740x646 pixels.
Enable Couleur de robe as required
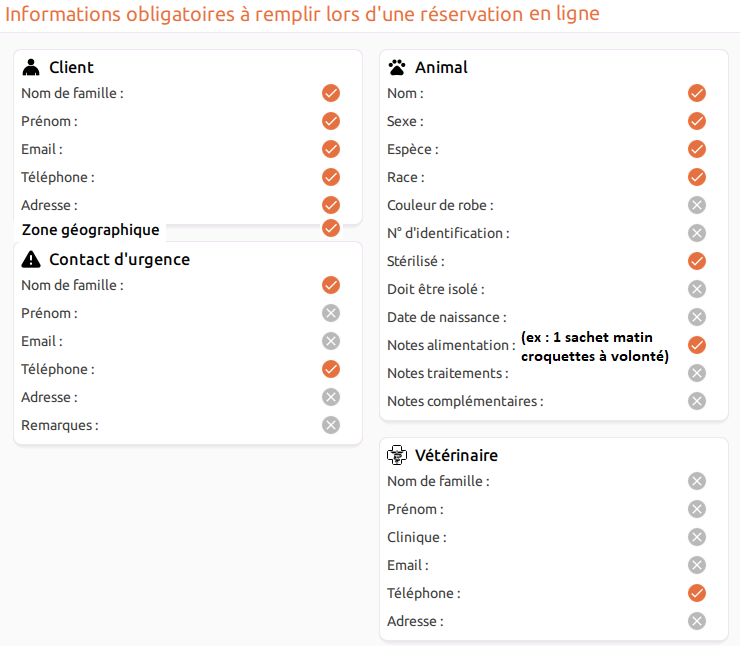tap(697, 205)
